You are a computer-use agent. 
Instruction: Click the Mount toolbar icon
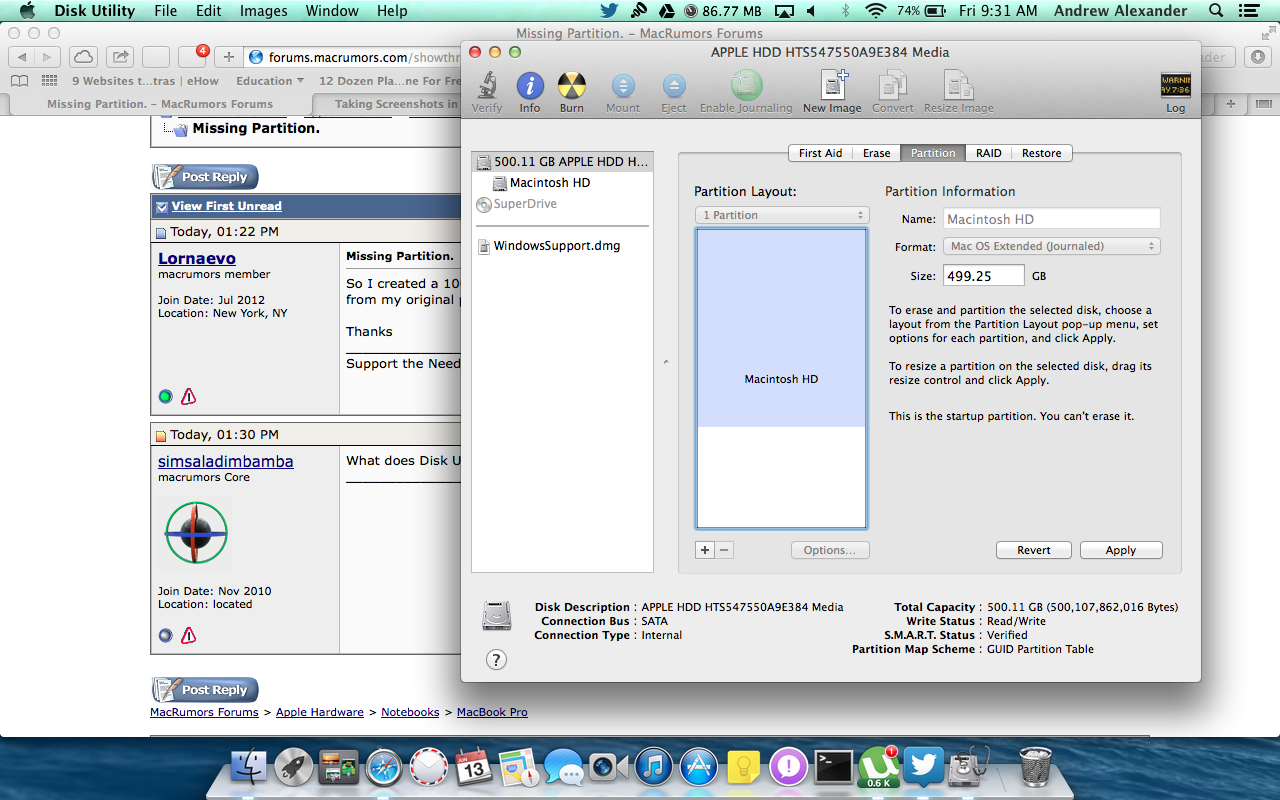tap(623, 86)
